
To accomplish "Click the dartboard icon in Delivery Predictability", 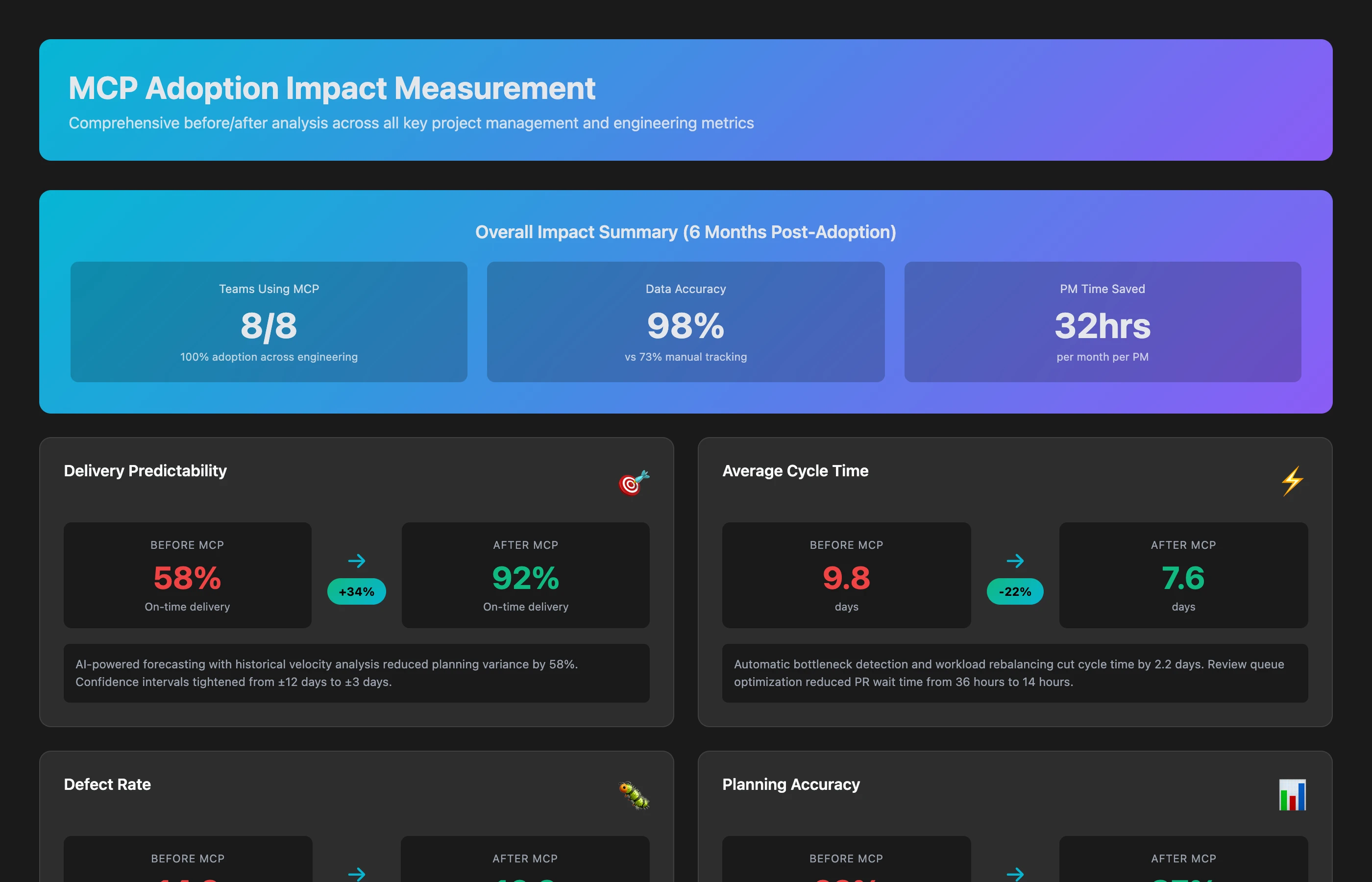I will (x=634, y=482).
